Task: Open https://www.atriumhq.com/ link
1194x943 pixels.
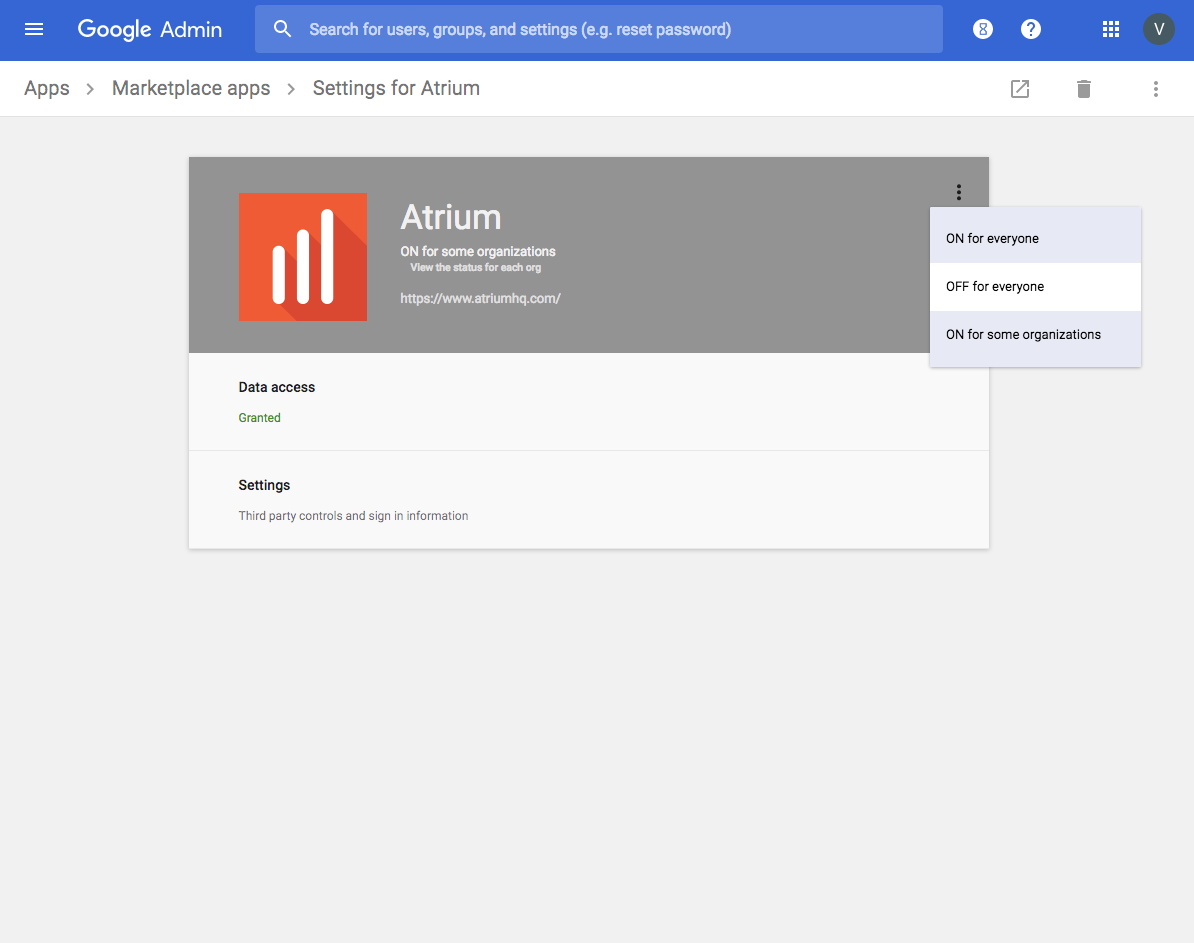Action: tap(480, 299)
